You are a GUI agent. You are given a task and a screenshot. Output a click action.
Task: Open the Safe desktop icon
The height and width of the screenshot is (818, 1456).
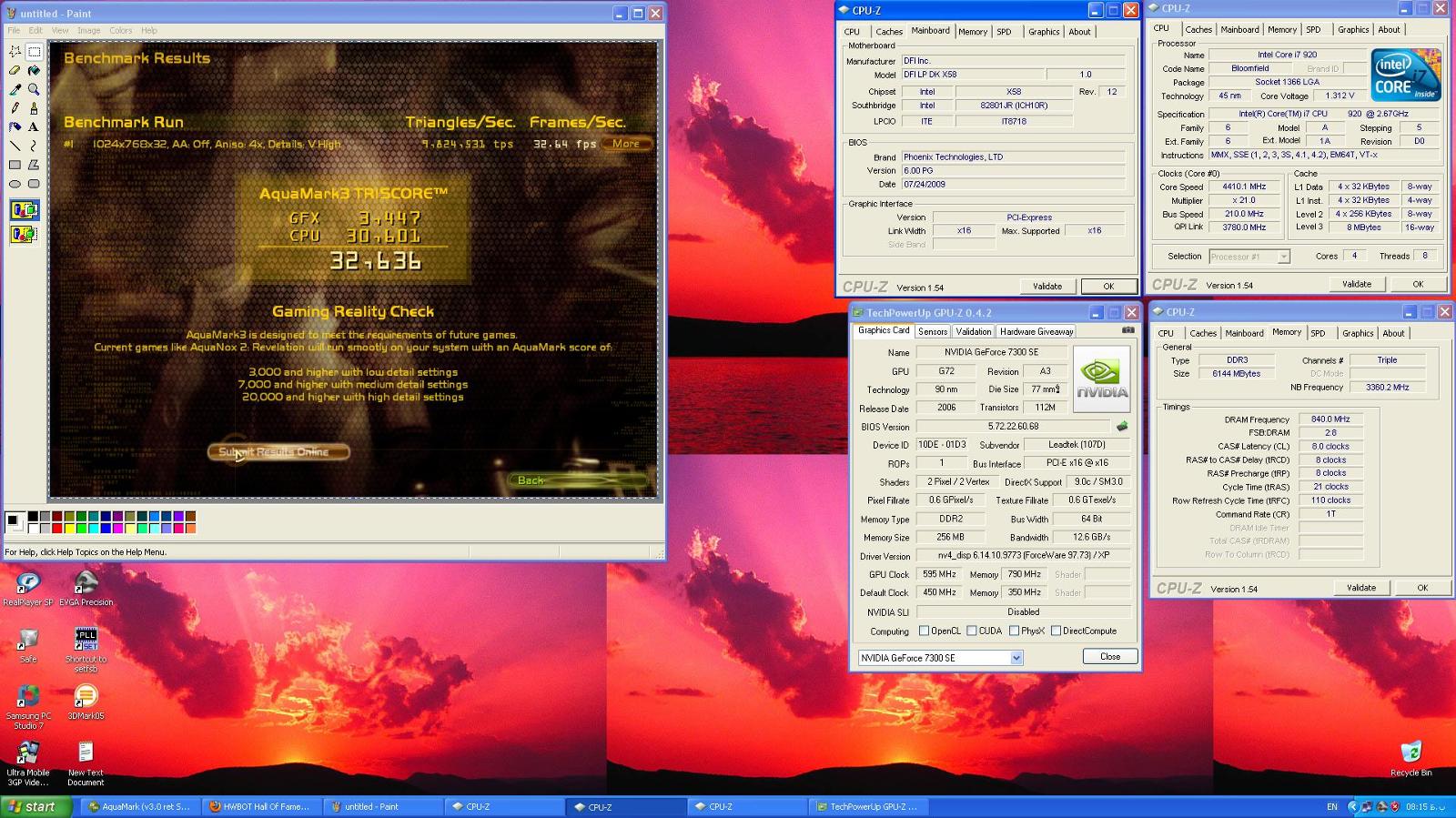(28, 645)
